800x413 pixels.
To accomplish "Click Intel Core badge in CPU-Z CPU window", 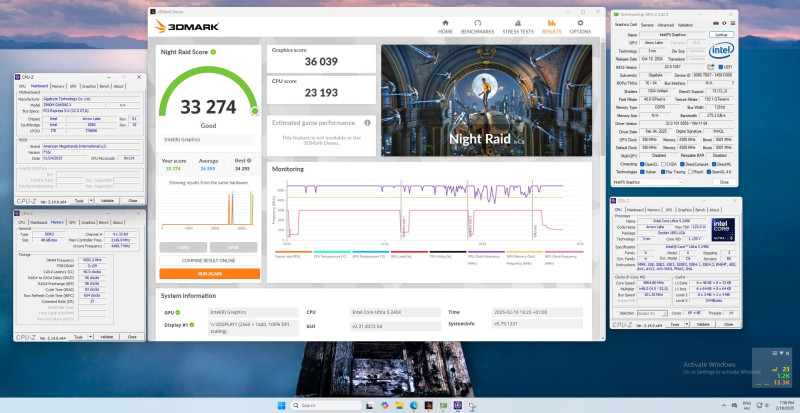I will tap(723, 229).
